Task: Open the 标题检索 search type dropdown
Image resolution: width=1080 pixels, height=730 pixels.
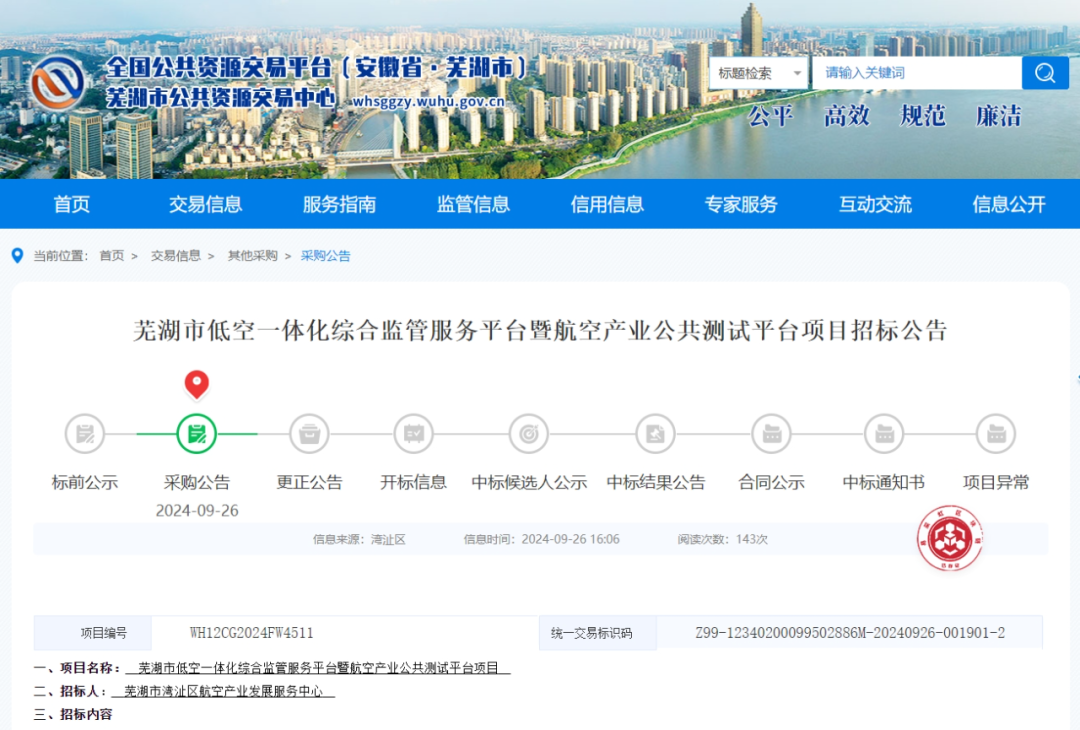Action: [x=758, y=73]
